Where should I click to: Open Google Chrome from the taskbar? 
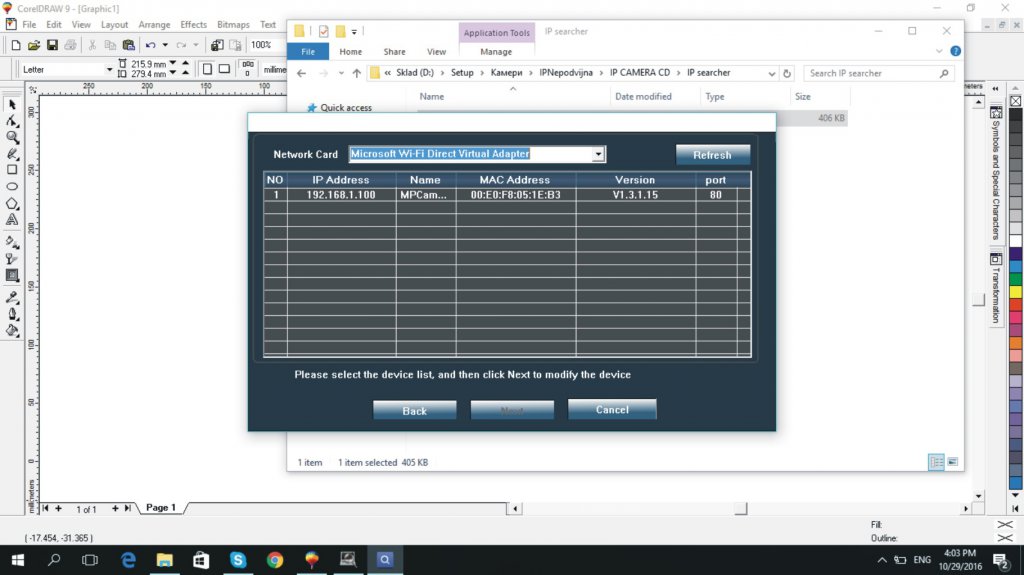(x=275, y=560)
